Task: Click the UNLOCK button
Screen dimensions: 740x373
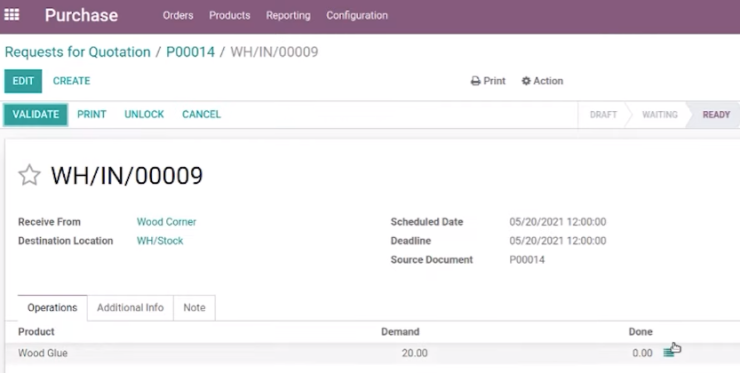Action: click(x=144, y=115)
